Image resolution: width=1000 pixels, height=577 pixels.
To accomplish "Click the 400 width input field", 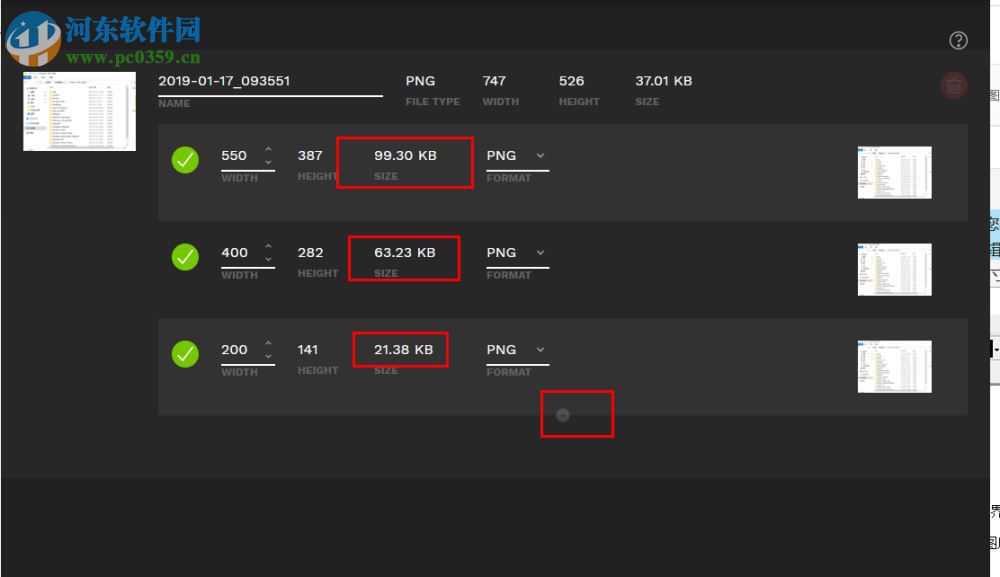I will coord(236,253).
